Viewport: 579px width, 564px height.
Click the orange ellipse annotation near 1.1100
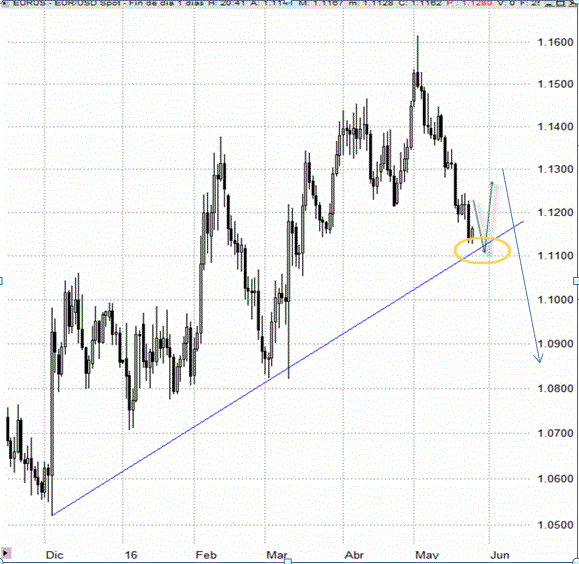(x=482, y=251)
